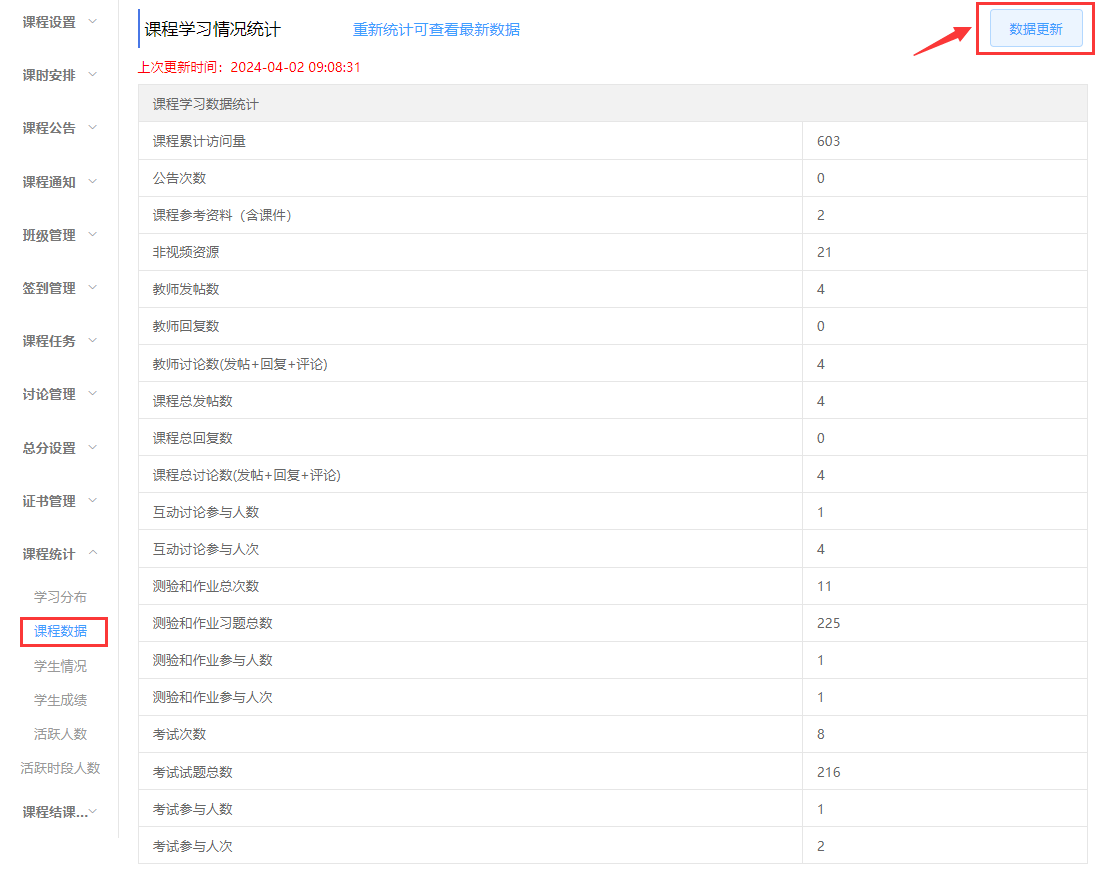Collapse the 课程统计 section

point(60,554)
